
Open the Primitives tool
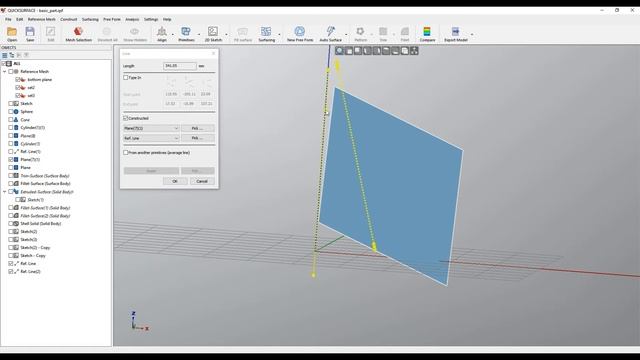[186, 34]
